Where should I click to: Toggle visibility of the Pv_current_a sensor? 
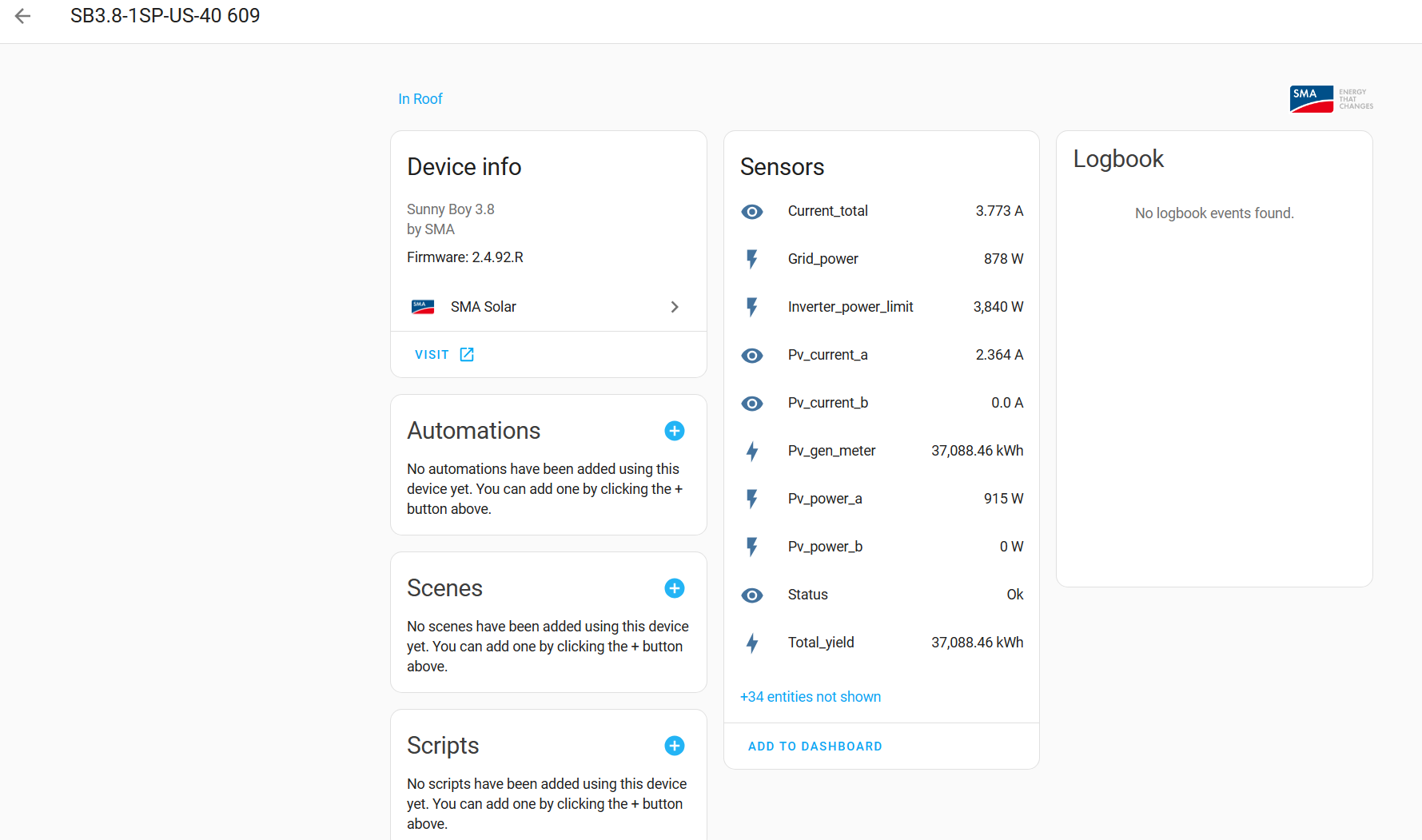tap(752, 355)
